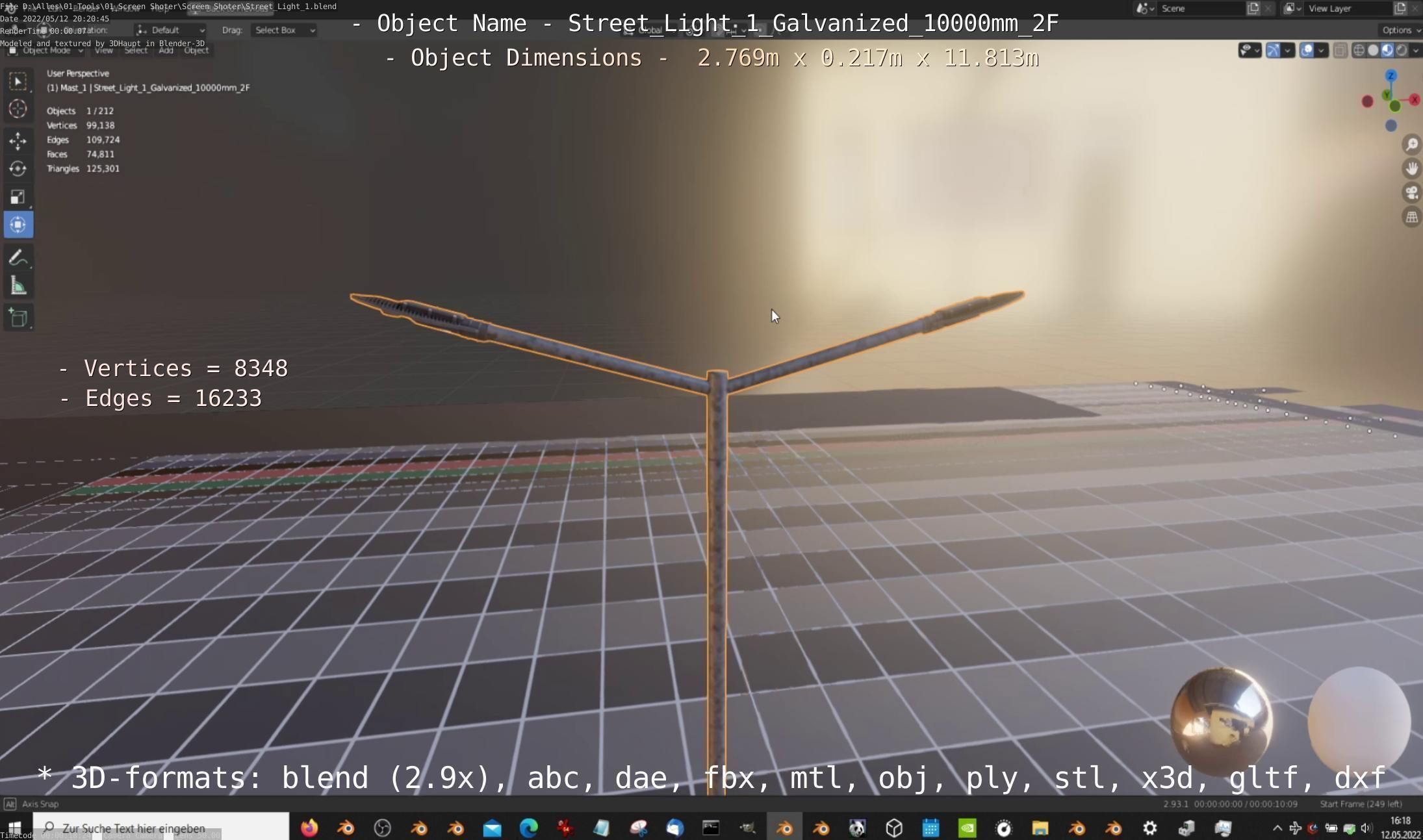Select the Select Box tool
This screenshot has height=840, width=1423.
18,81
